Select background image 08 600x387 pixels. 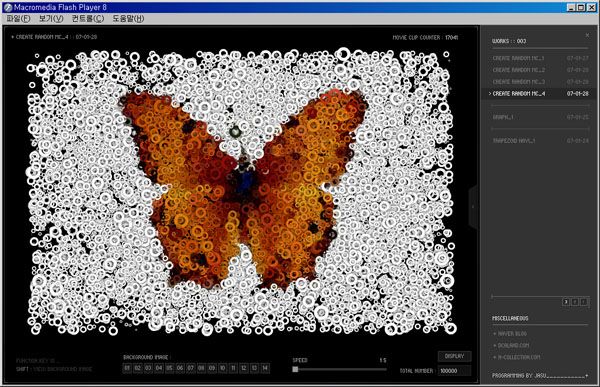[201, 368]
